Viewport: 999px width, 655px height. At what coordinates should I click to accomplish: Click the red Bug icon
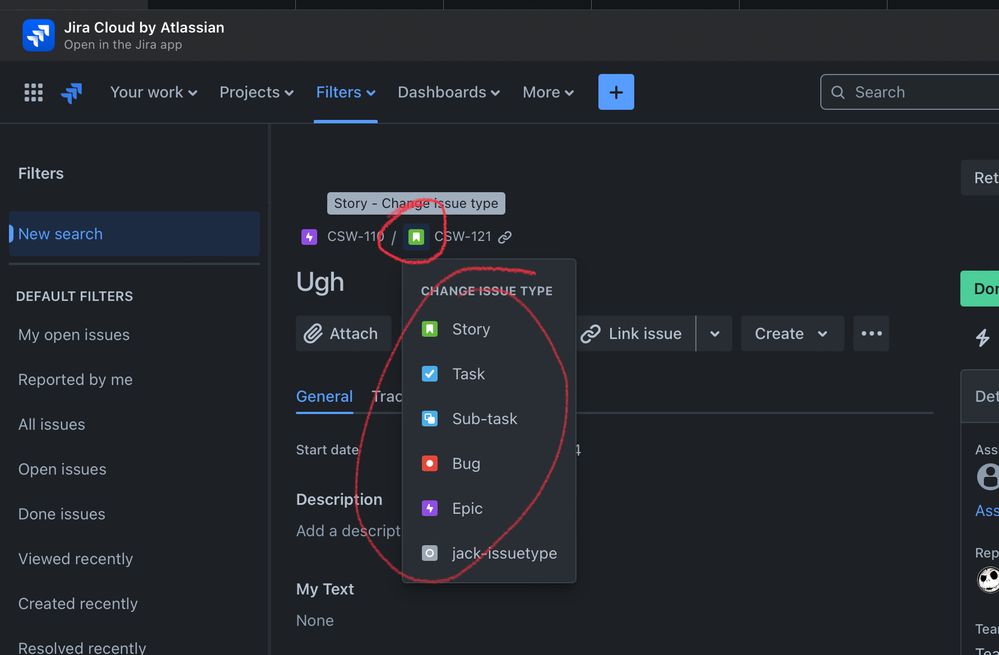click(x=429, y=463)
